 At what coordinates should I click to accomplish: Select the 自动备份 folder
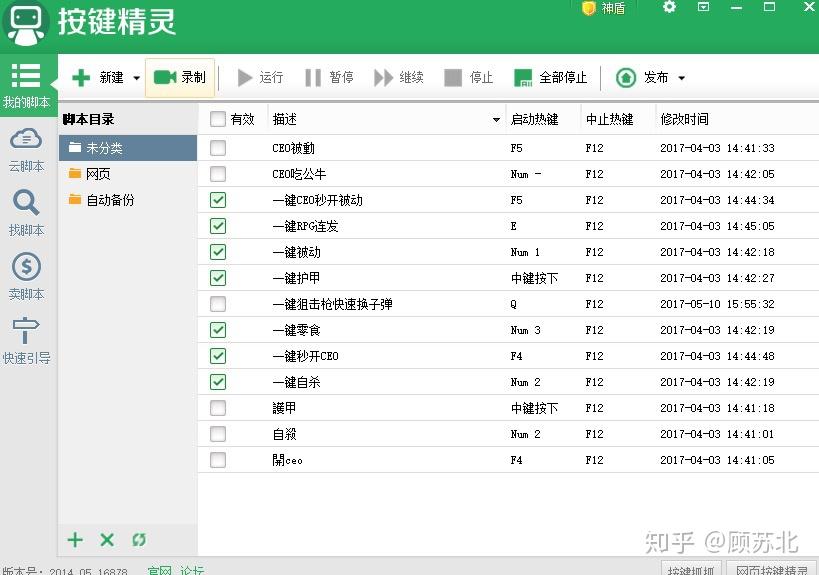pyautogui.click(x=127, y=200)
